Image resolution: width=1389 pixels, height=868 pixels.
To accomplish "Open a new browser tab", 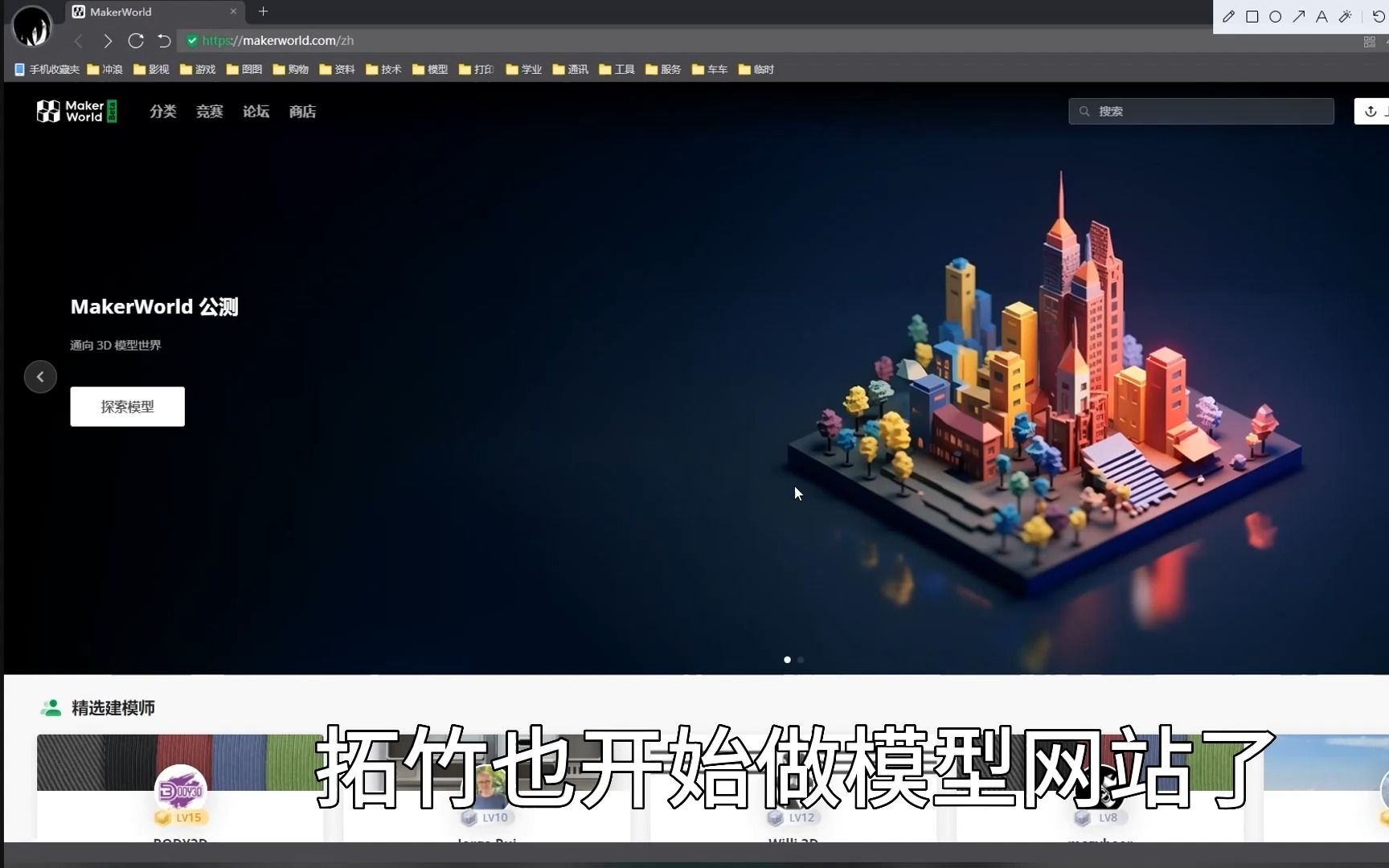I will [x=263, y=11].
